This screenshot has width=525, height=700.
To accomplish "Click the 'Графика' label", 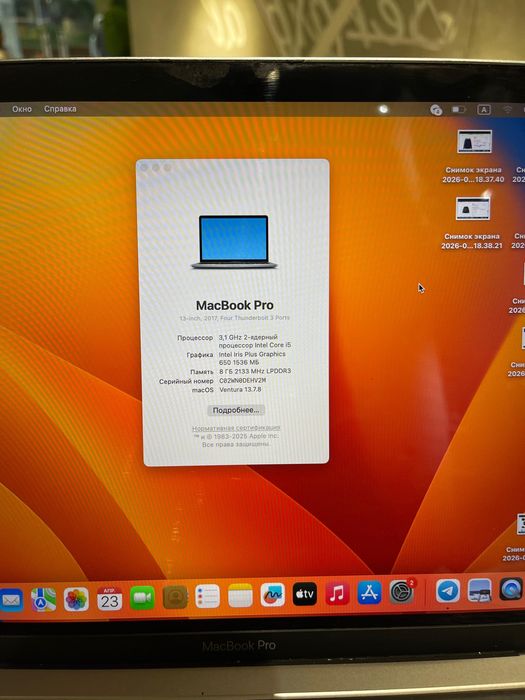I will click(200, 355).
